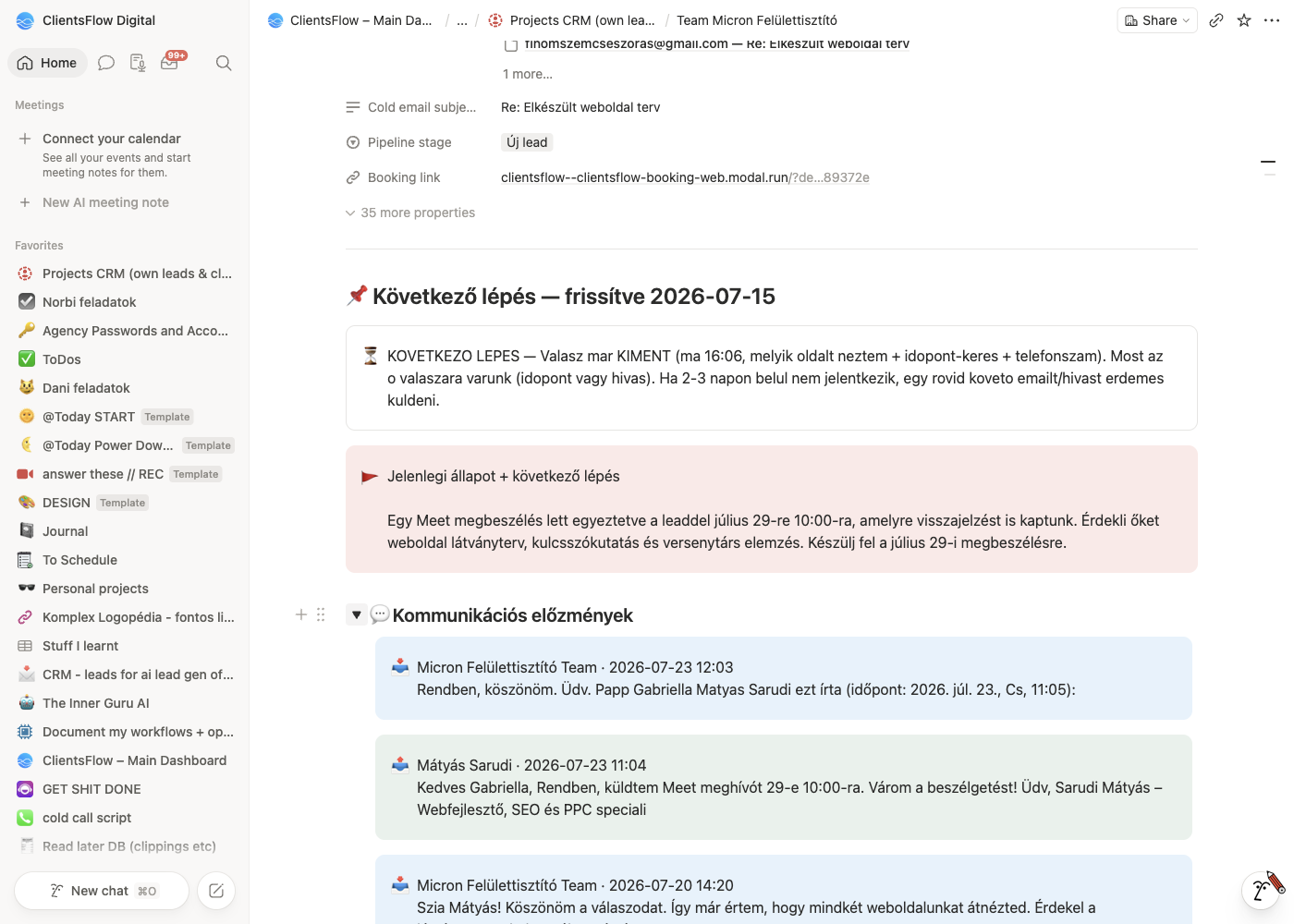Open the Új lead pipeline stage selector

coord(527,142)
